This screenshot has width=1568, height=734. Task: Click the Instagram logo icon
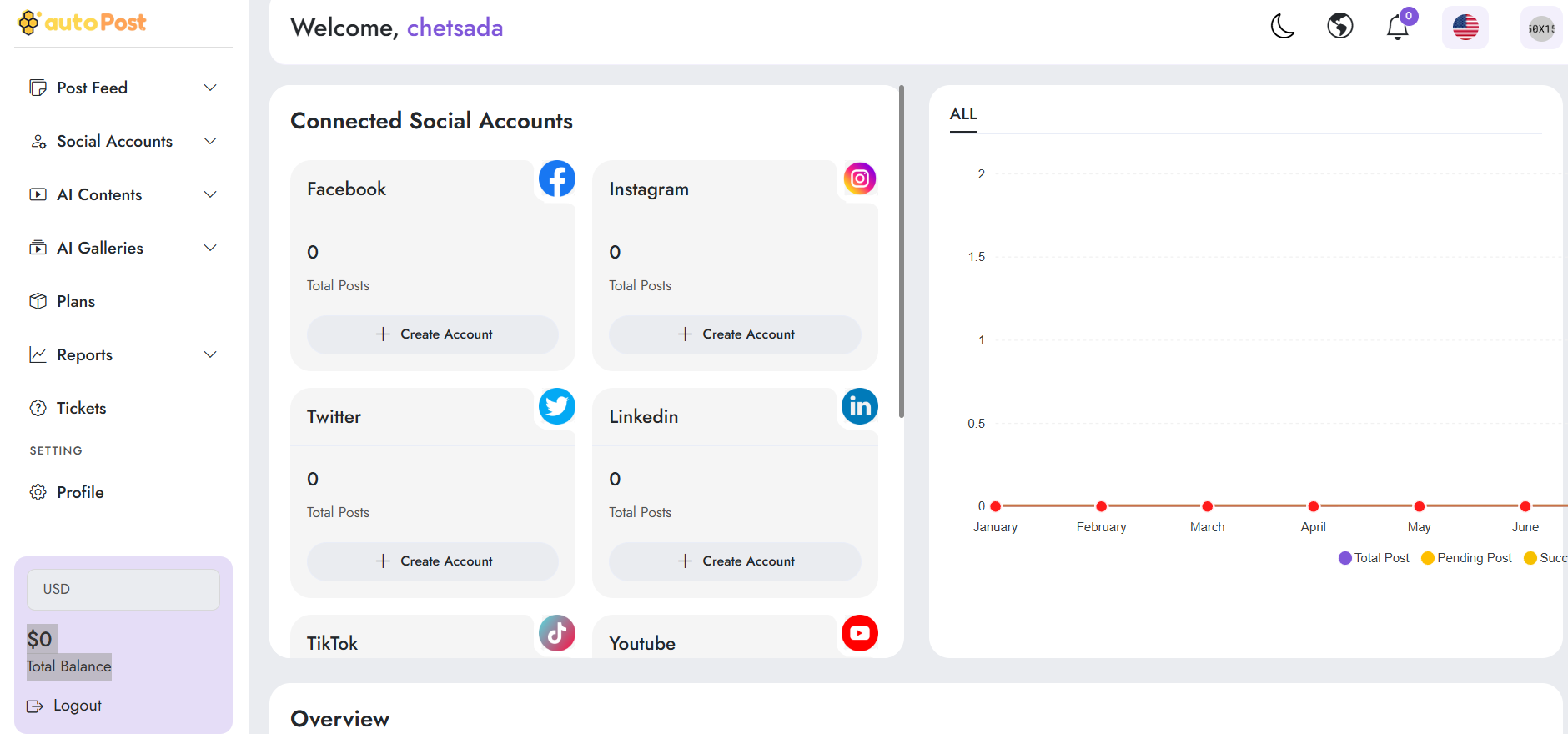coord(860,178)
